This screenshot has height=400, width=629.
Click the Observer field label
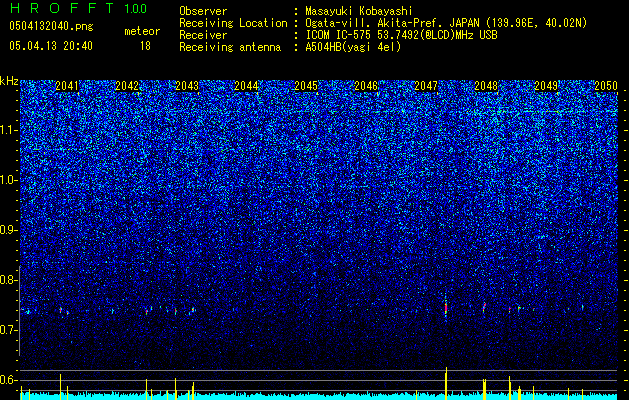[x=203, y=11]
